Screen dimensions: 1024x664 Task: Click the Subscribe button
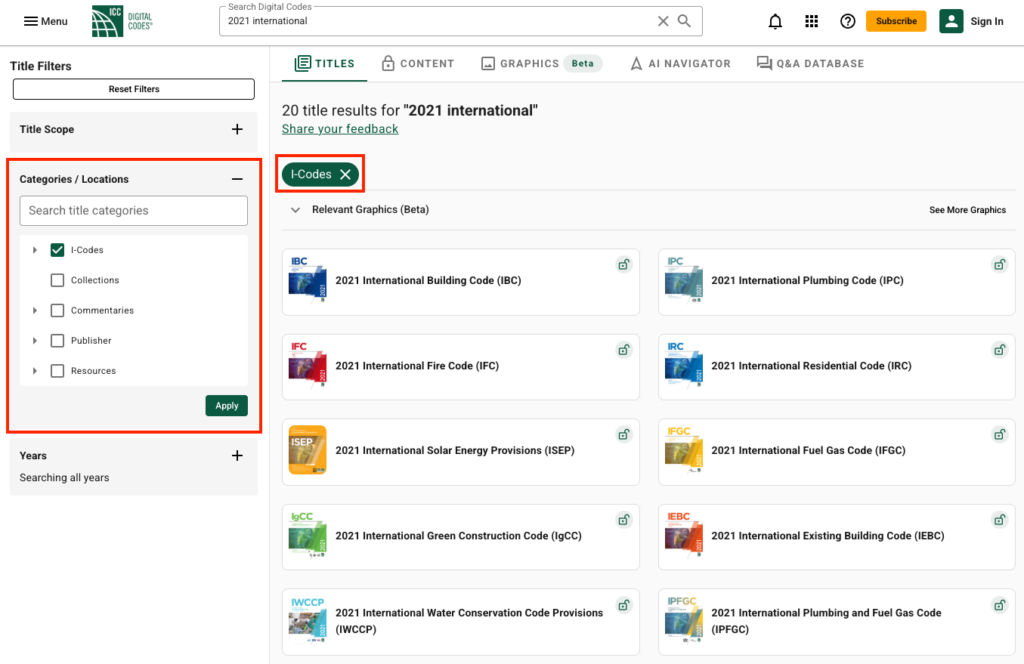pos(896,21)
